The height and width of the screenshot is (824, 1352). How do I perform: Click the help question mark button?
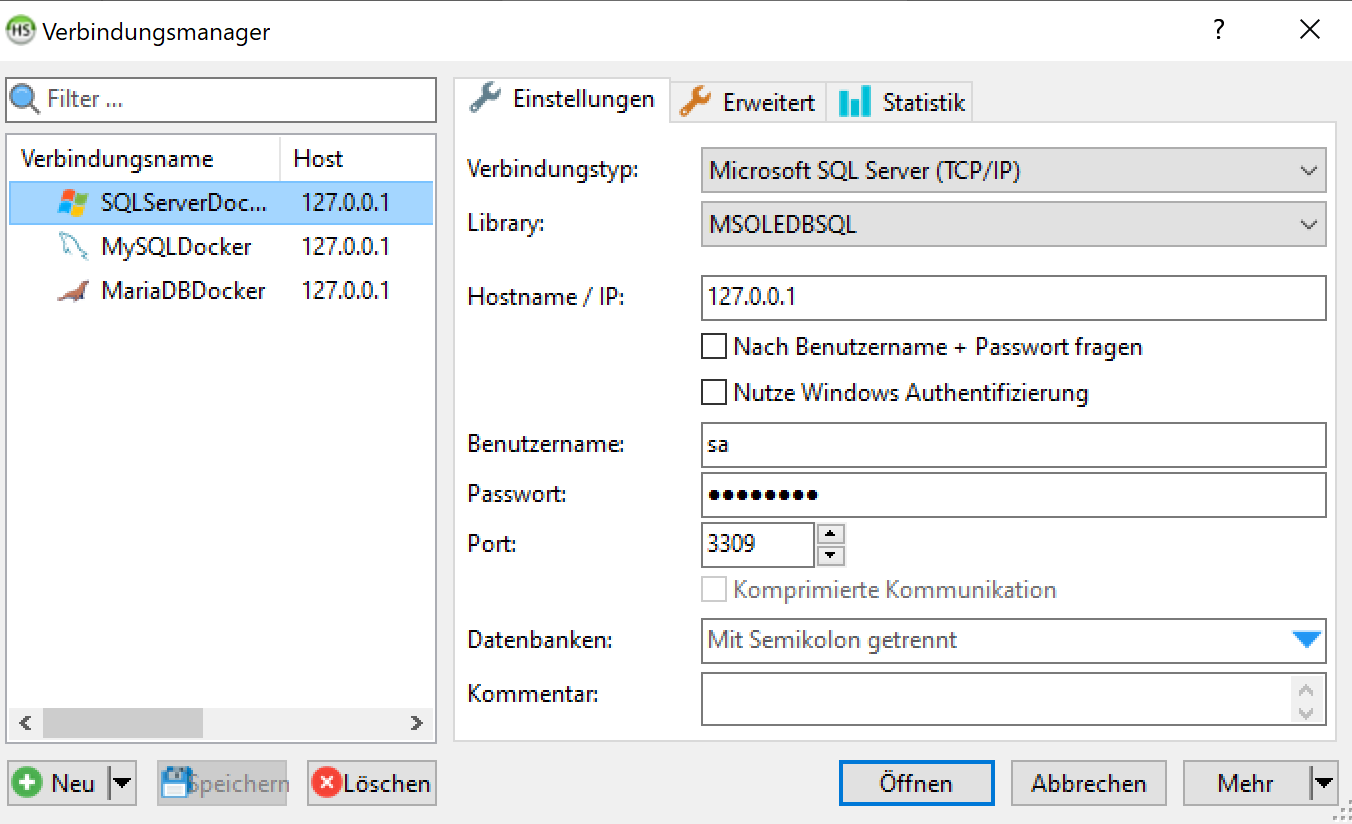tap(1218, 30)
